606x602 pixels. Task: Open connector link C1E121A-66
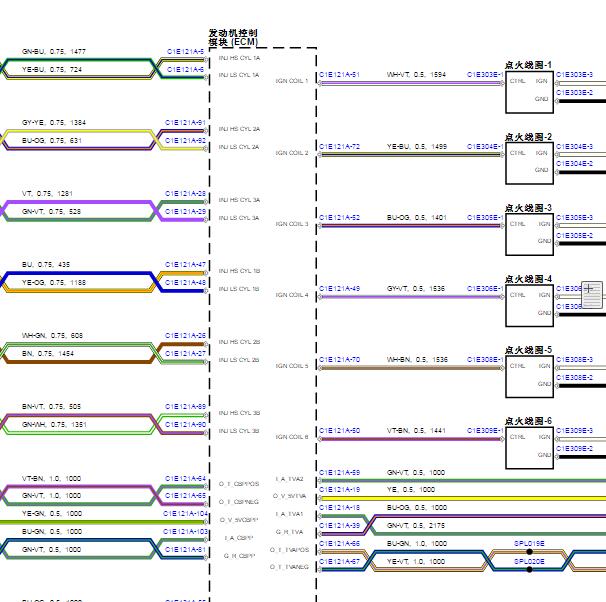pyautogui.click(x=339, y=544)
